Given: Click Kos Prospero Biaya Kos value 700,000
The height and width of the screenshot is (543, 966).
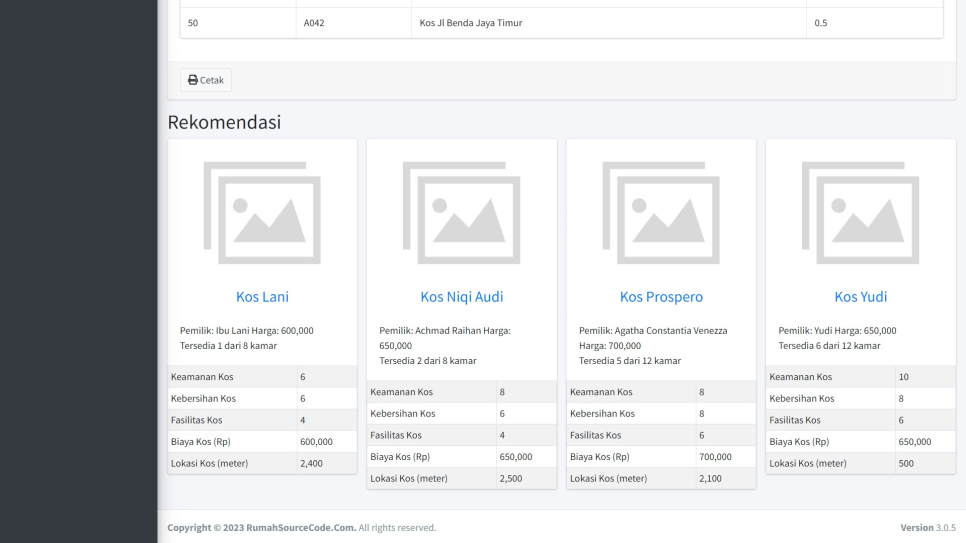Looking at the screenshot, I should (x=715, y=457).
